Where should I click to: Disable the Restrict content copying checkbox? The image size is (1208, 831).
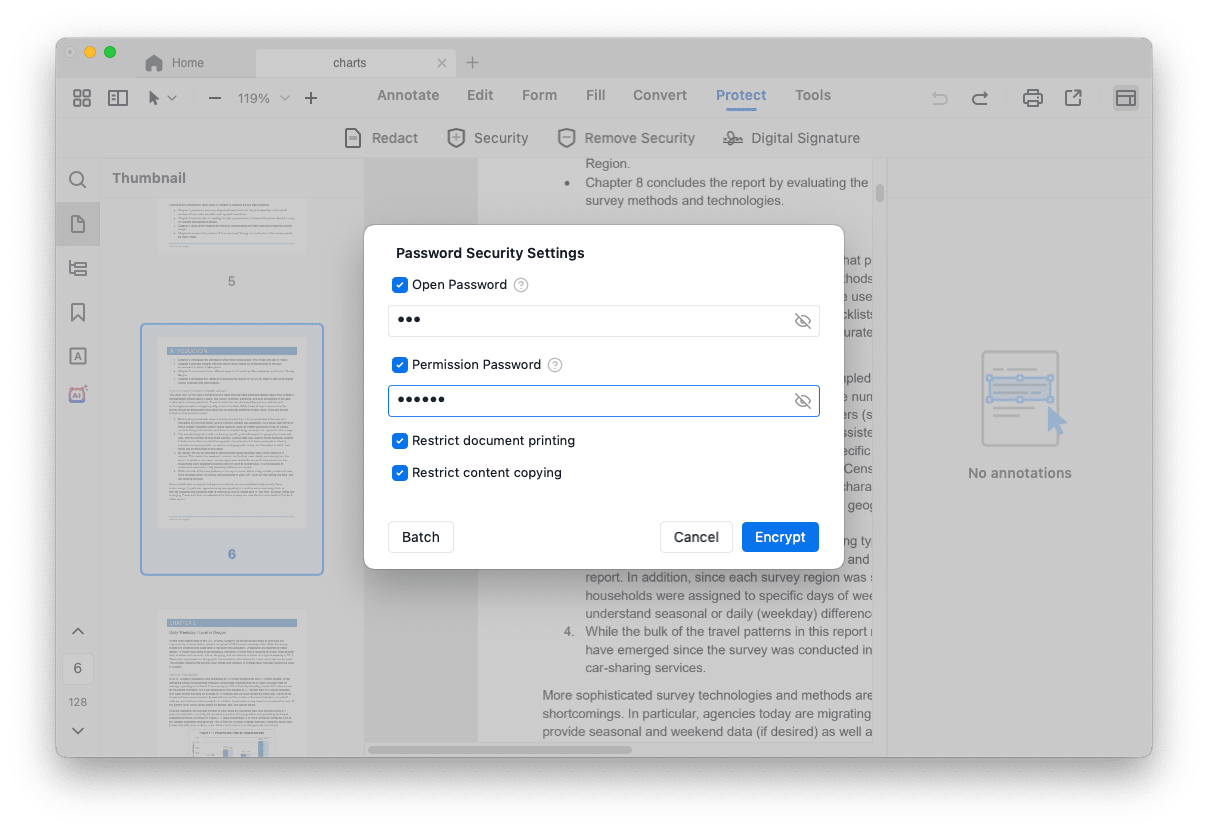[x=400, y=473]
